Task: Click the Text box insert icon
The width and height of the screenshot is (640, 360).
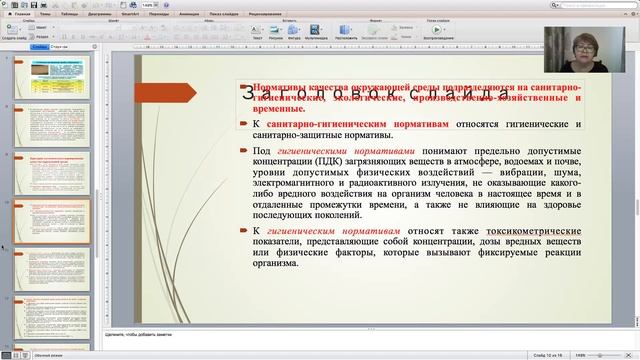Action: point(256,29)
